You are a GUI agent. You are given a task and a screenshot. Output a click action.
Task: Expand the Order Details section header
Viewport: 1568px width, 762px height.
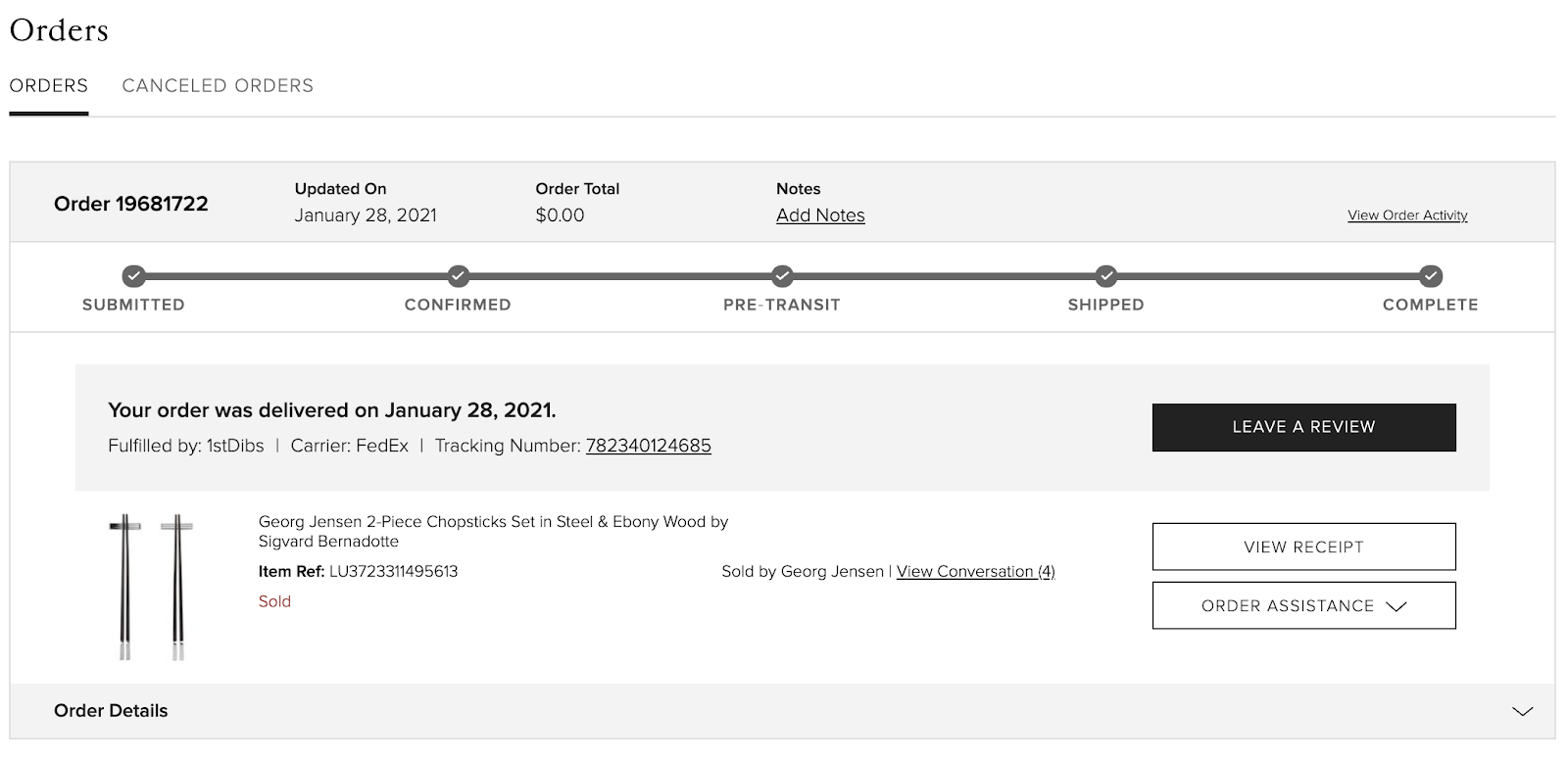coord(782,711)
